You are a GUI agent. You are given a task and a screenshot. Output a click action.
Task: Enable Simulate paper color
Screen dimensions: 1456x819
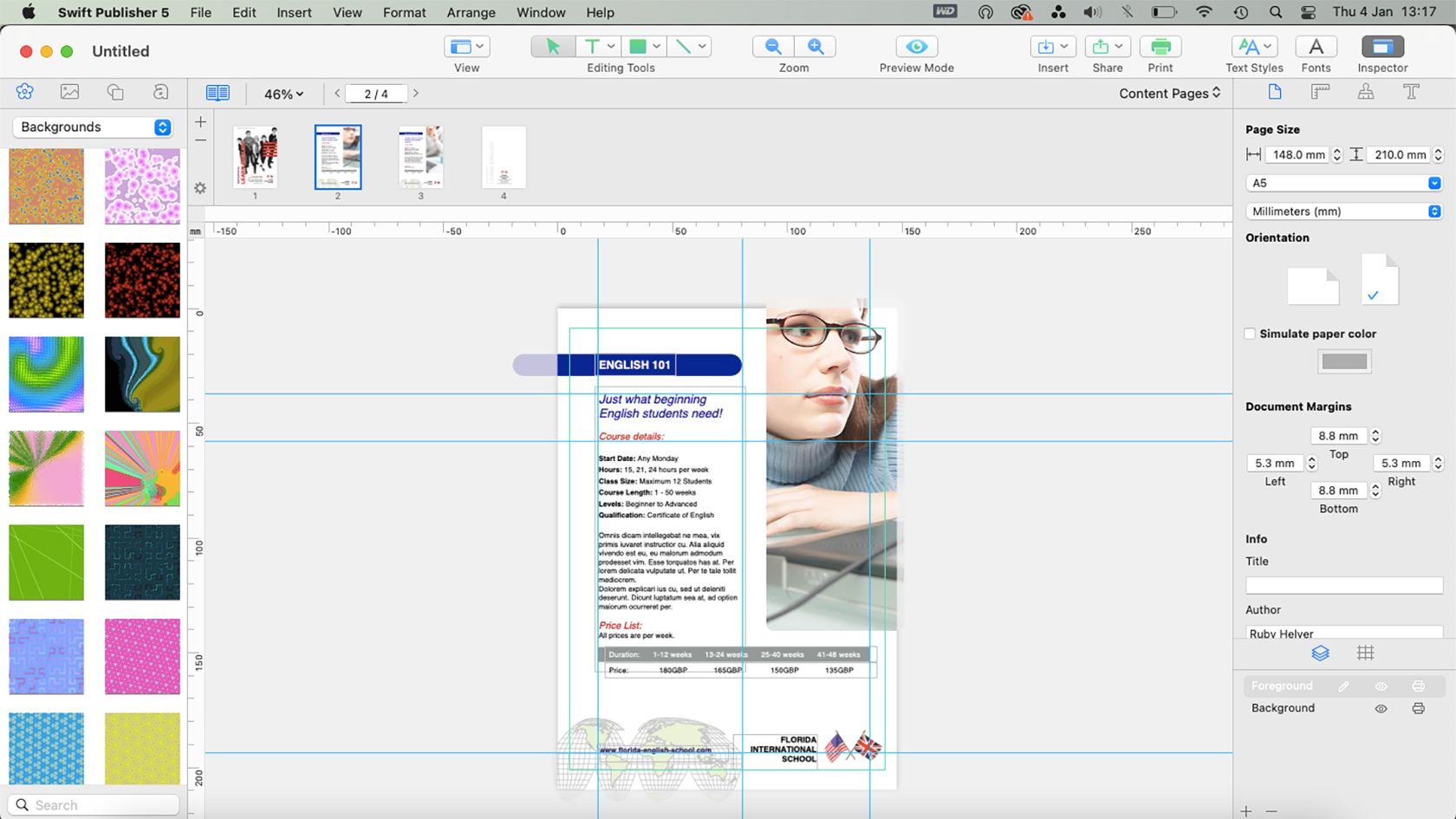click(x=1249, y=334)
